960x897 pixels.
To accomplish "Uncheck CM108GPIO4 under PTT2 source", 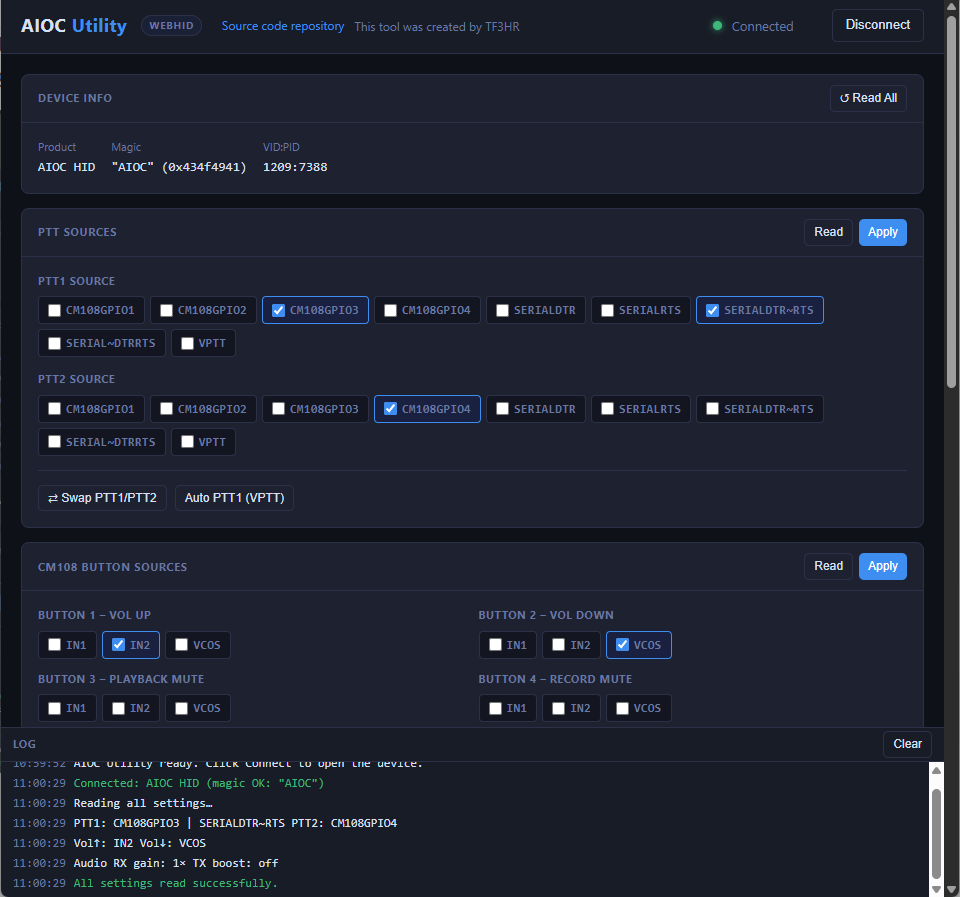I will click(391, 409).
